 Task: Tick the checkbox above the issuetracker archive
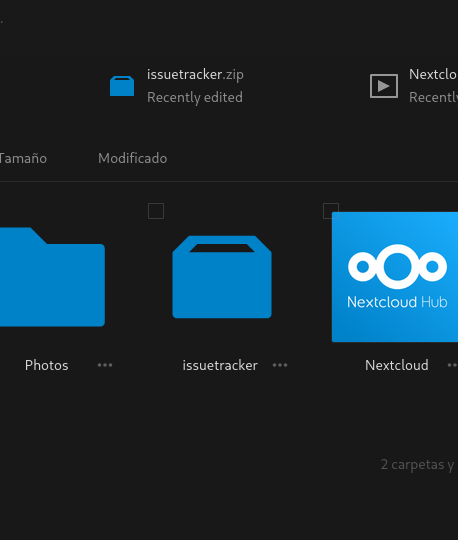[x=156, y=211]
